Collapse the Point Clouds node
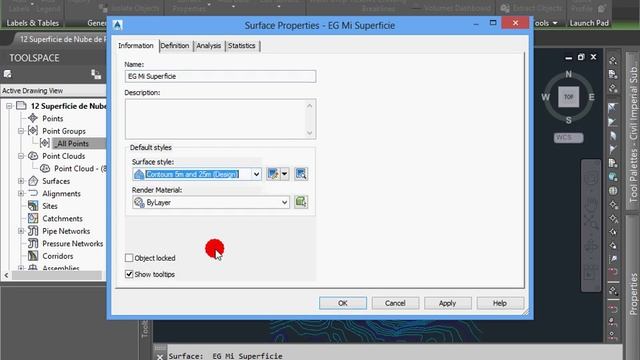This screenshot has width=640, height=360. [x=21, y=156]
